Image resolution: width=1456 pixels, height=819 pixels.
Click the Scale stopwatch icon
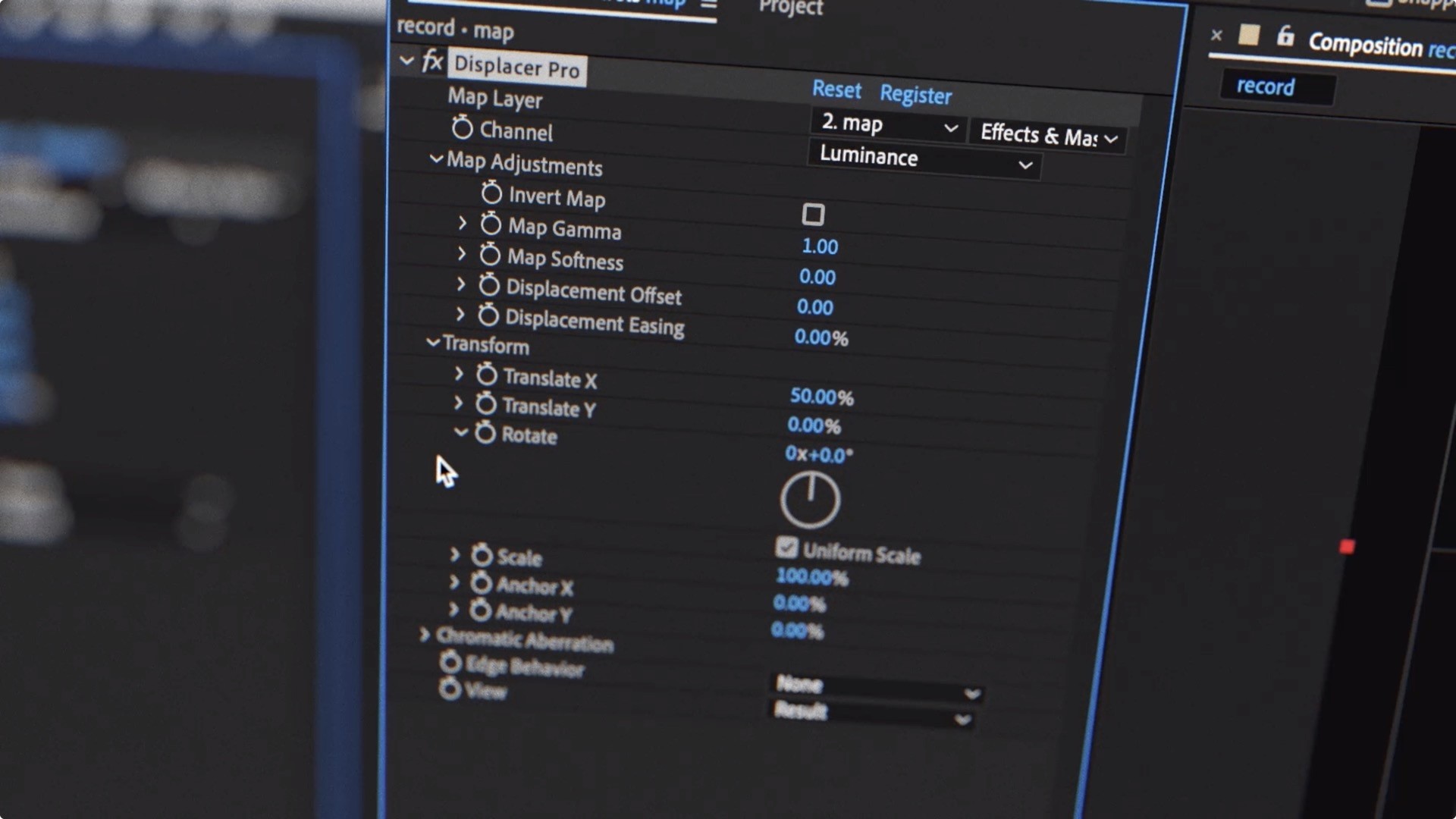click(481, 557)
